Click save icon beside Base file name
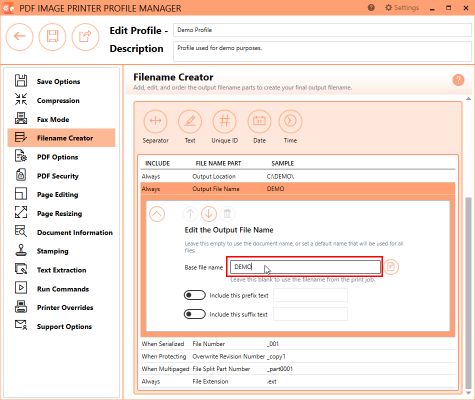Image resolution: width=475 pixels, height=400 pixels. (x=391, y=267)
